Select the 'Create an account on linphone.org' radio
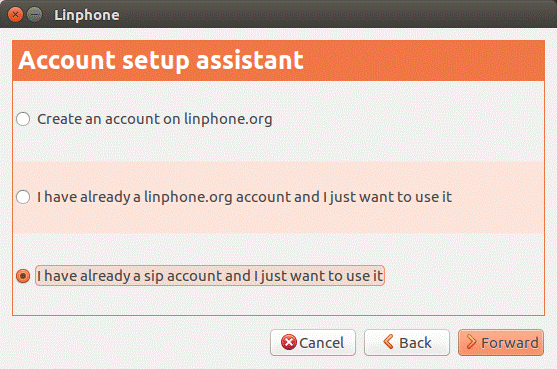The image size is (557, 369). coord(23,119)
